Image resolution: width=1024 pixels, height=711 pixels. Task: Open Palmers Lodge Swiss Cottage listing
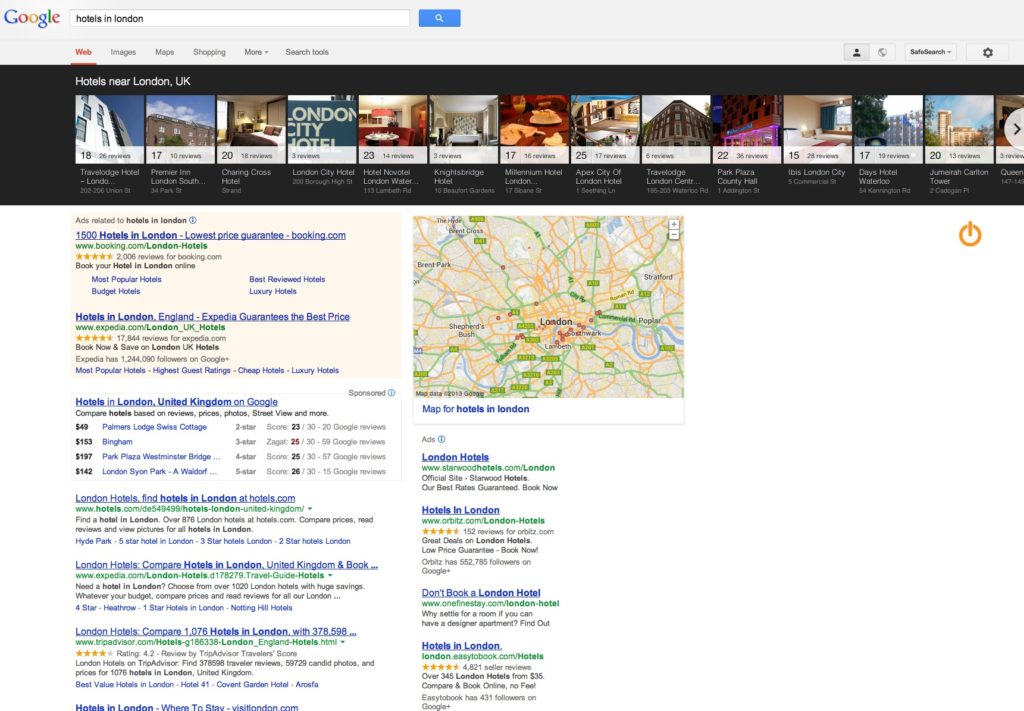[154, 427]
